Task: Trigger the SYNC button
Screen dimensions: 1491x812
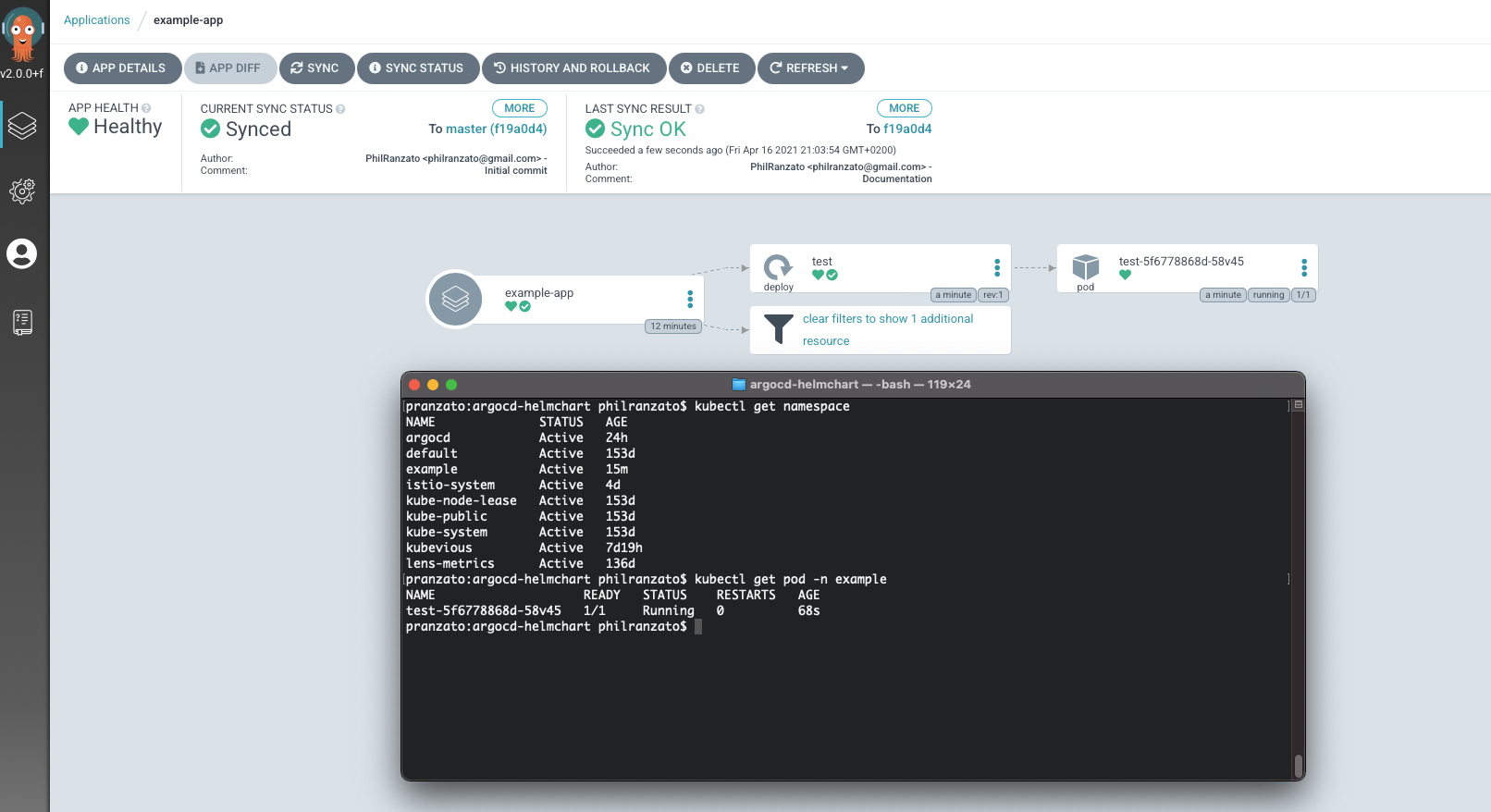Action: (x=316, y=68)
